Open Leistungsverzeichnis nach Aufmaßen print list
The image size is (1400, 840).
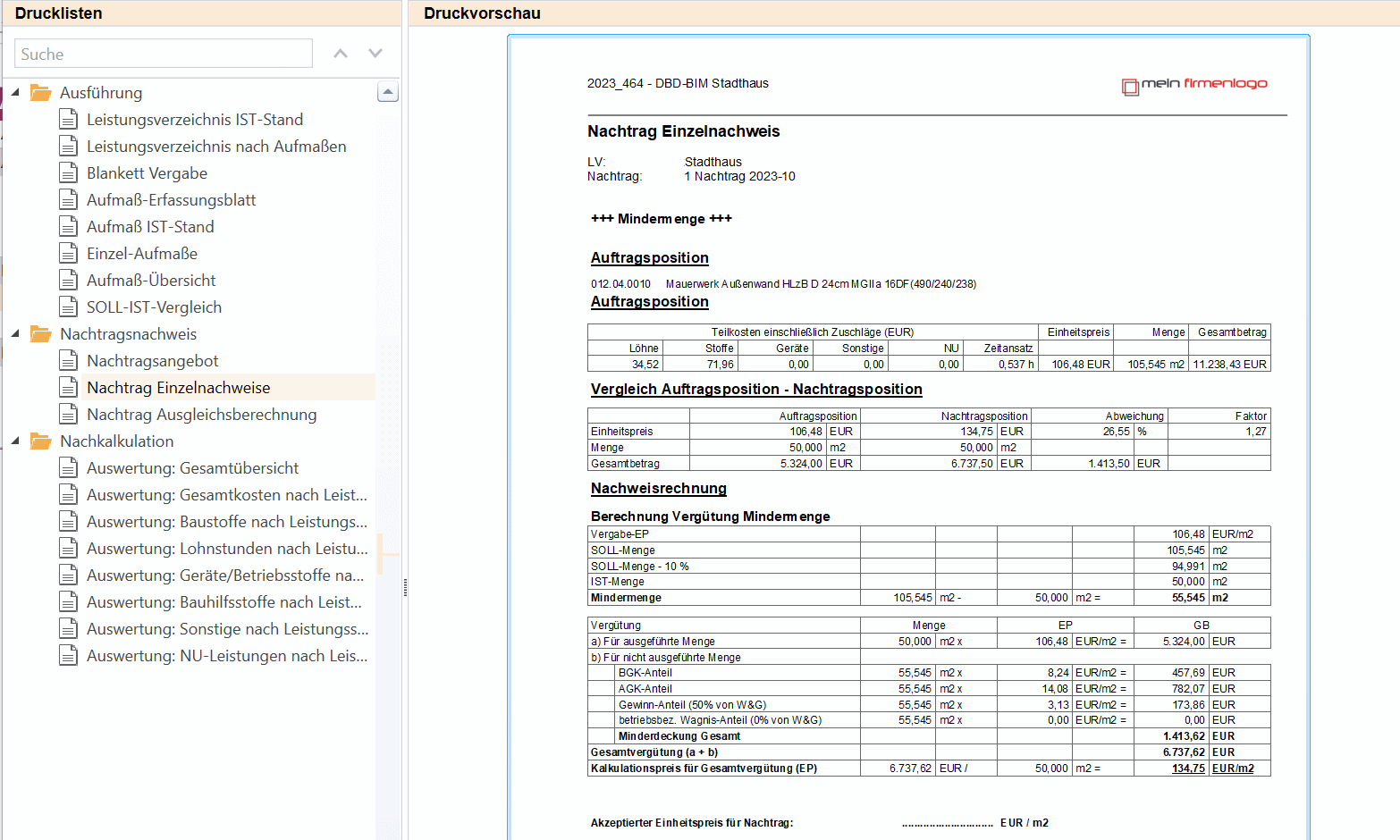click(216, 147)
